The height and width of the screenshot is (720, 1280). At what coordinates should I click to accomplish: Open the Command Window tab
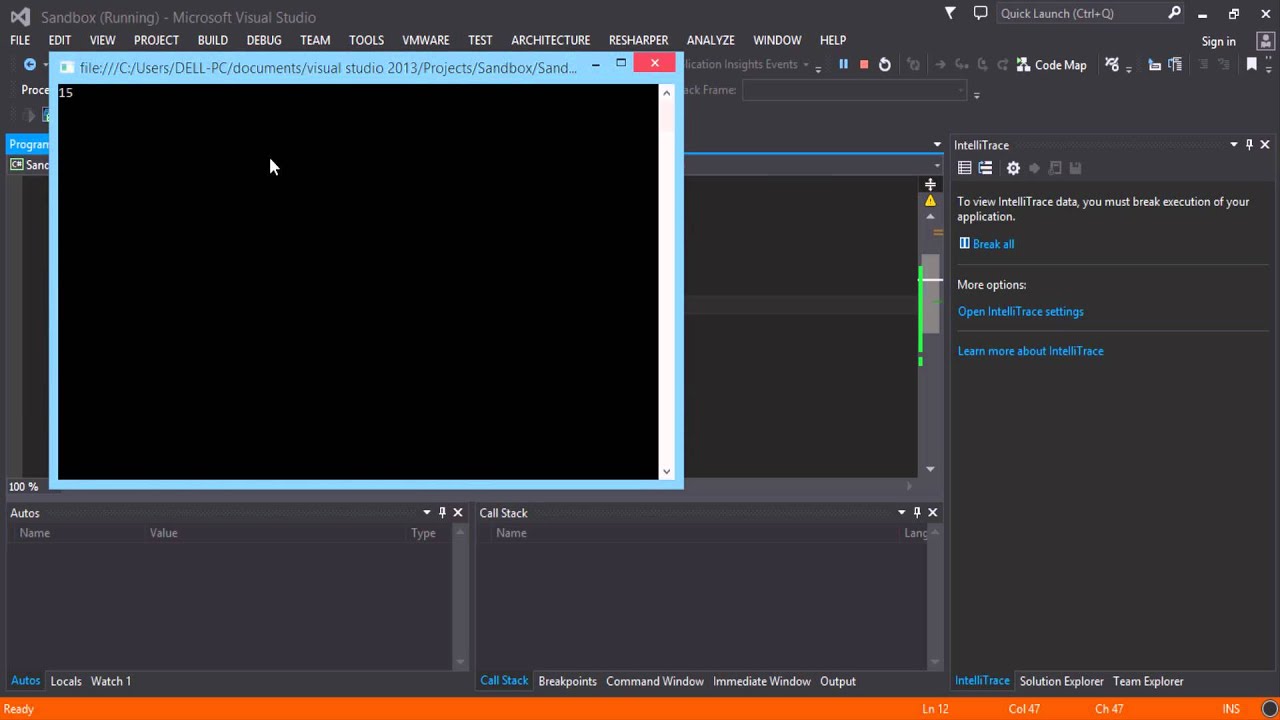[x=655, y=681]
